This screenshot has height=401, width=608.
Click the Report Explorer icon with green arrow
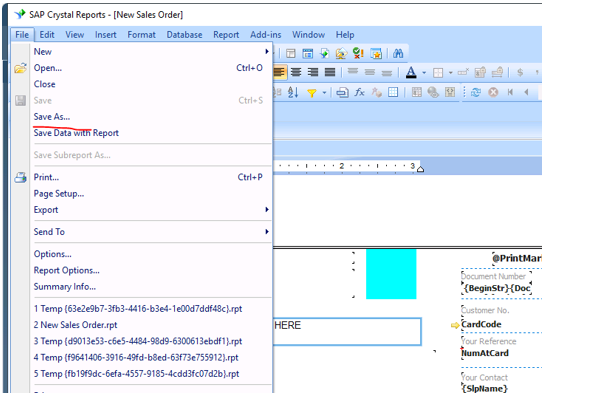tap(325, 53)
